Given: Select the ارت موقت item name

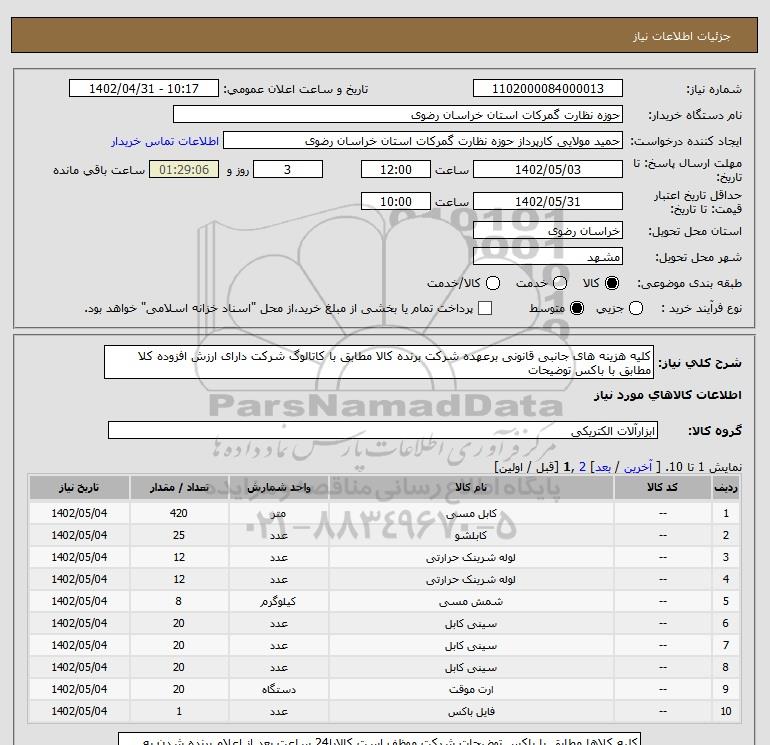Looking at the screenshot, I should tap(471, 690).
